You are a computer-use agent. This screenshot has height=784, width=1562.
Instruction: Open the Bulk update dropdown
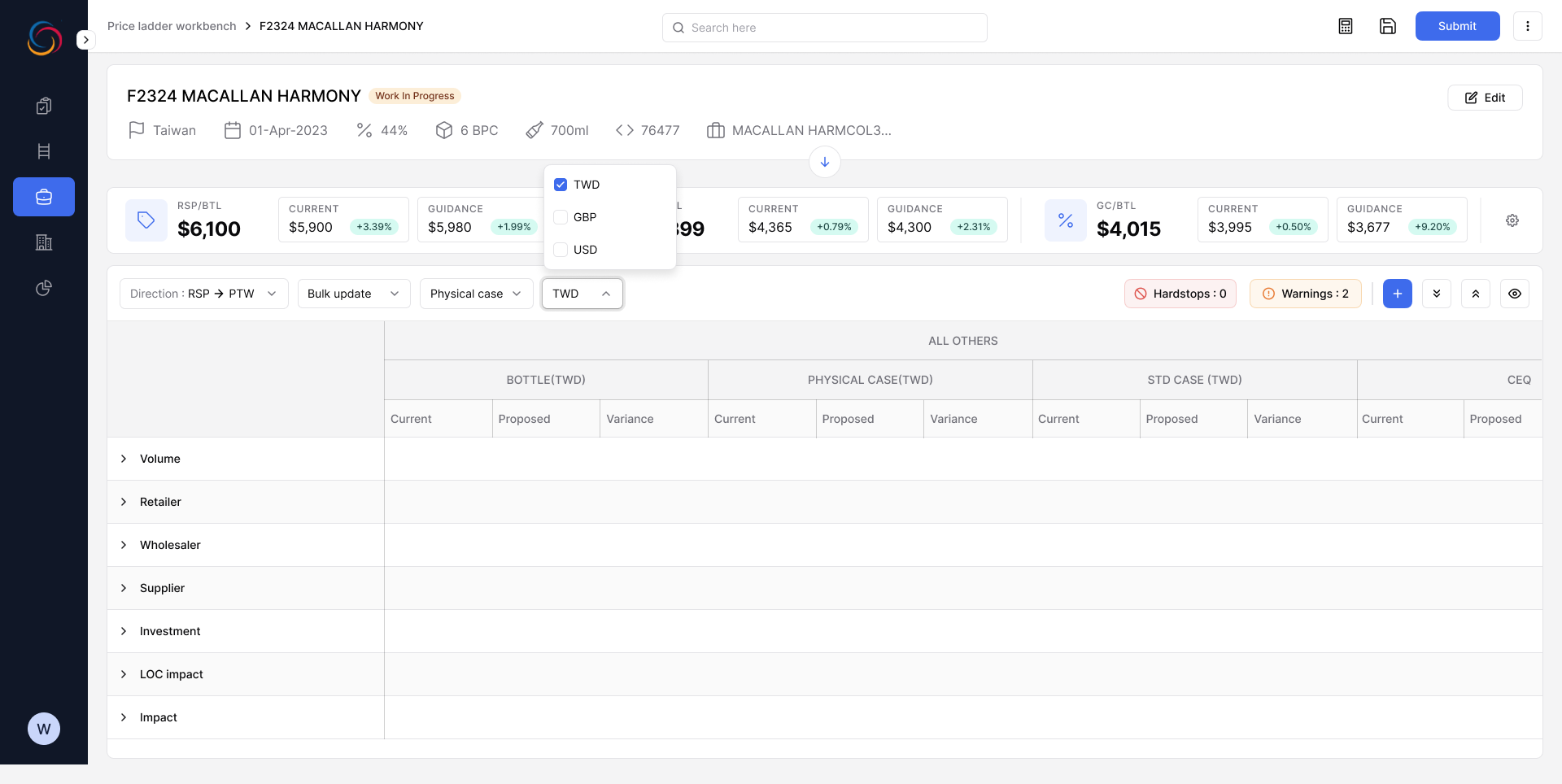click(353, 294)
